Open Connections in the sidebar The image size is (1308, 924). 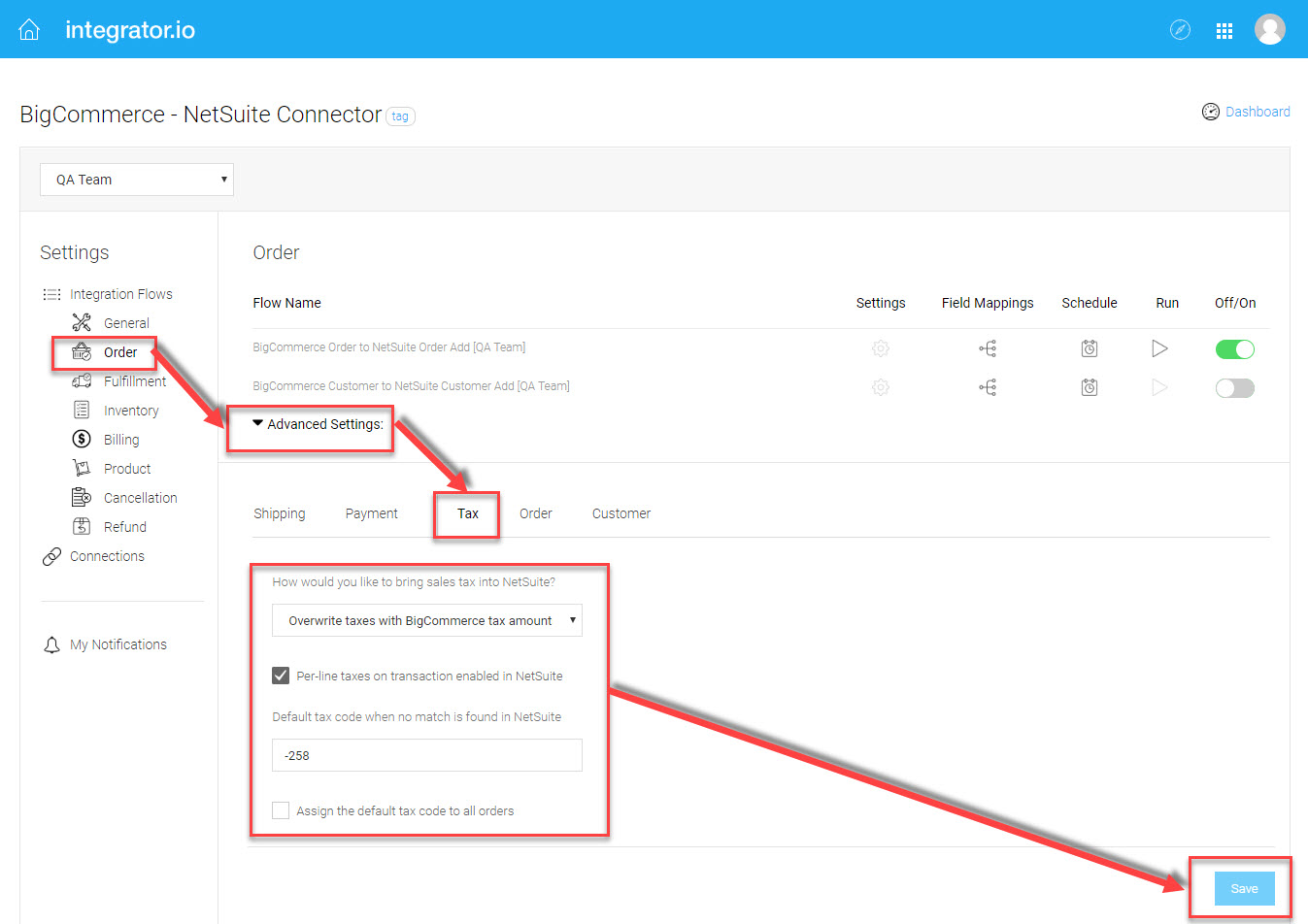coord(107,556)
